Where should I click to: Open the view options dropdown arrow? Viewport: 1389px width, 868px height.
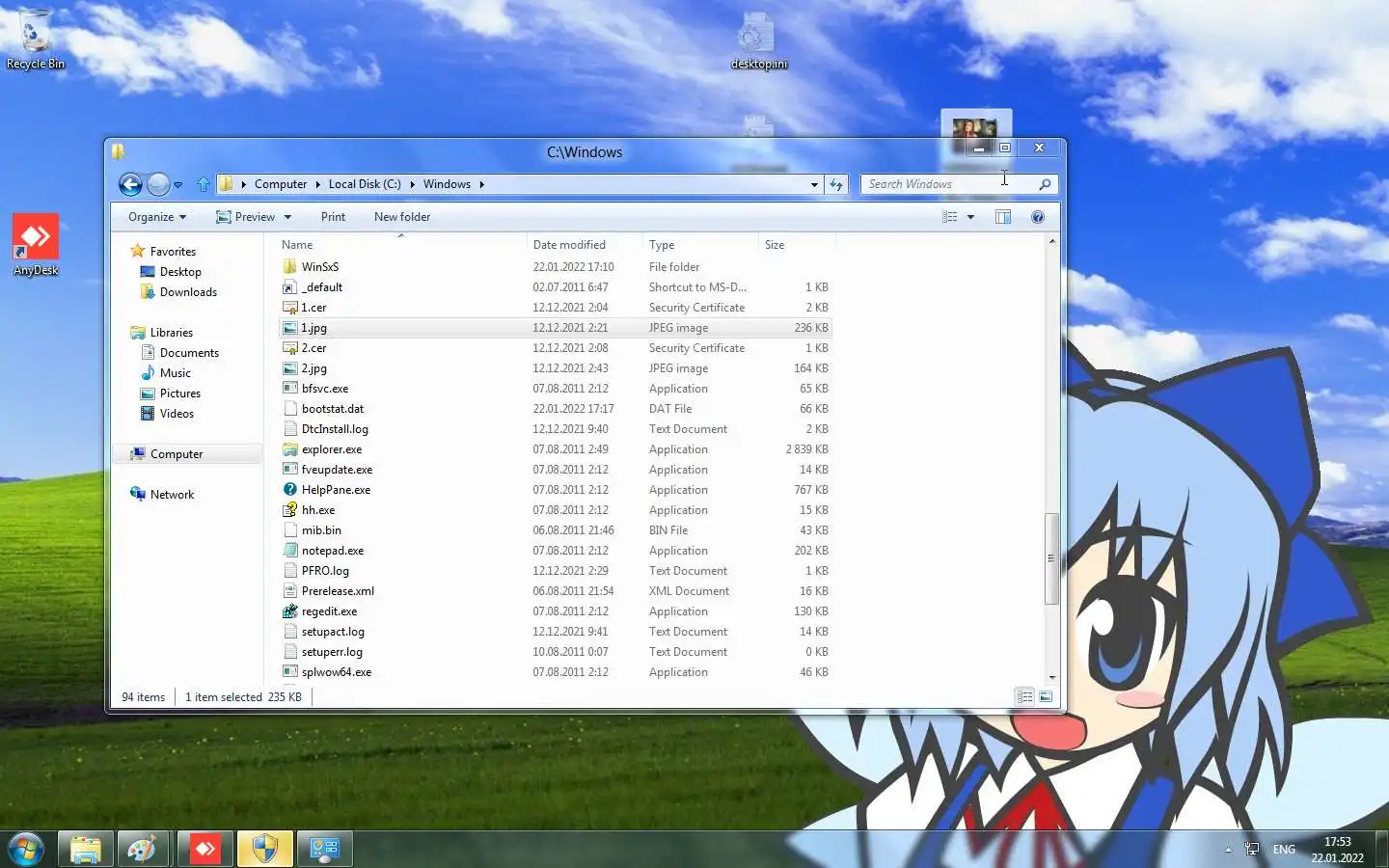click(970, 217)
